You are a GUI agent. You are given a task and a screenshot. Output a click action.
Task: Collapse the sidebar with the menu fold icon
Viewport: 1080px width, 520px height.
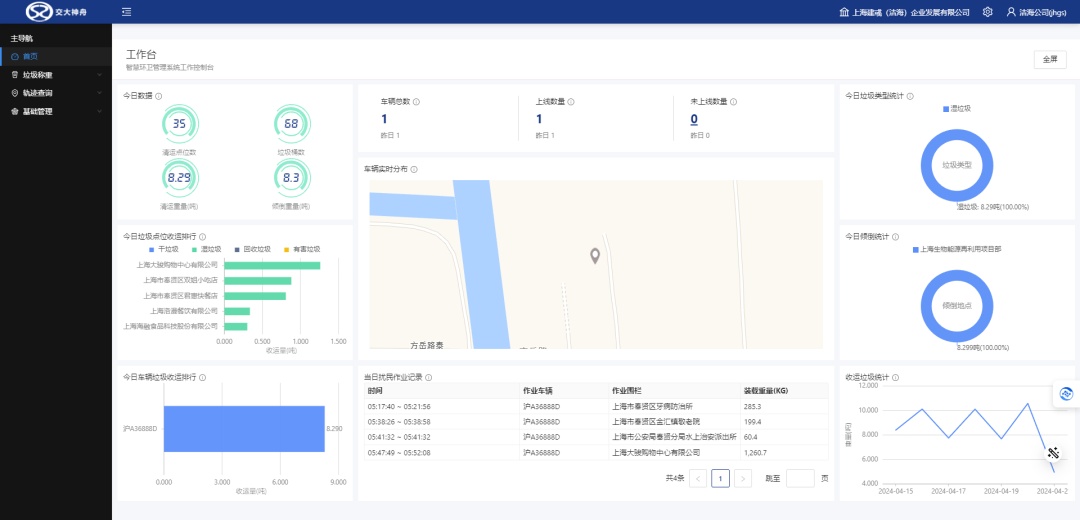point(126,12)
